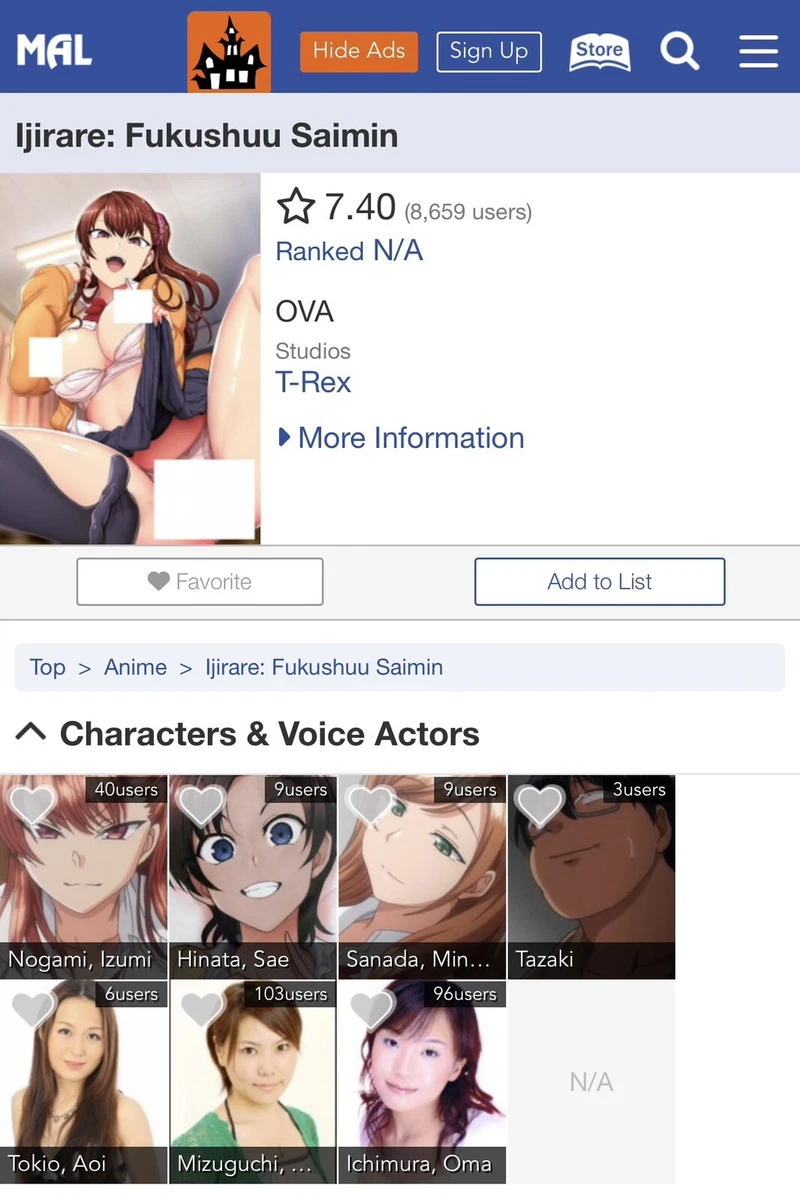This screenshot has height=1200, width=800.
Task: Open the haunted house Halloween icon
Action: tap(229, 52)
